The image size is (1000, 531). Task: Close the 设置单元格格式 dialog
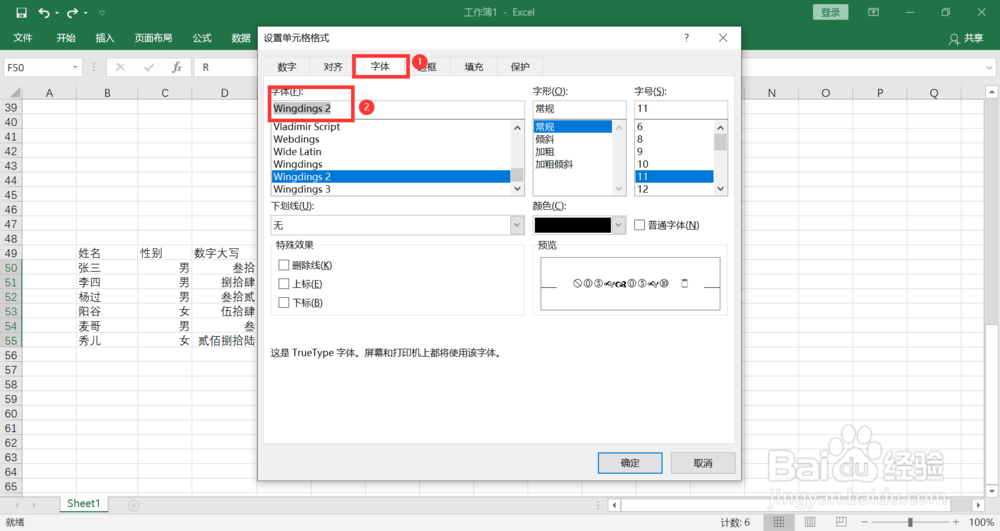[723, 38]
